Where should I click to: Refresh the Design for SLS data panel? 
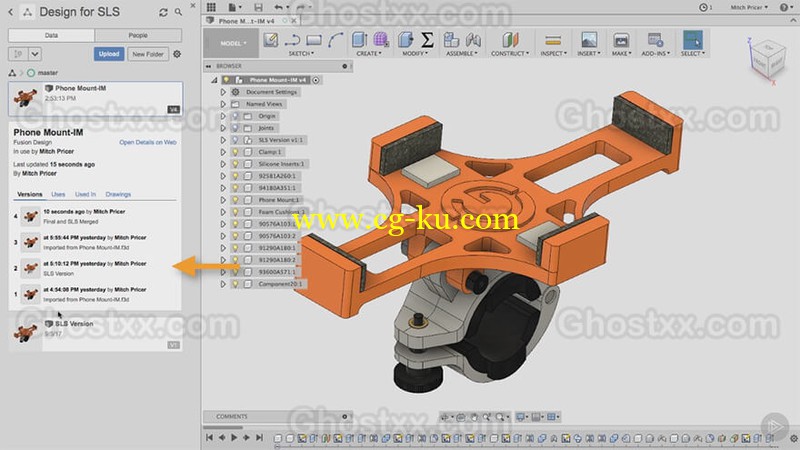click(163, 12)
